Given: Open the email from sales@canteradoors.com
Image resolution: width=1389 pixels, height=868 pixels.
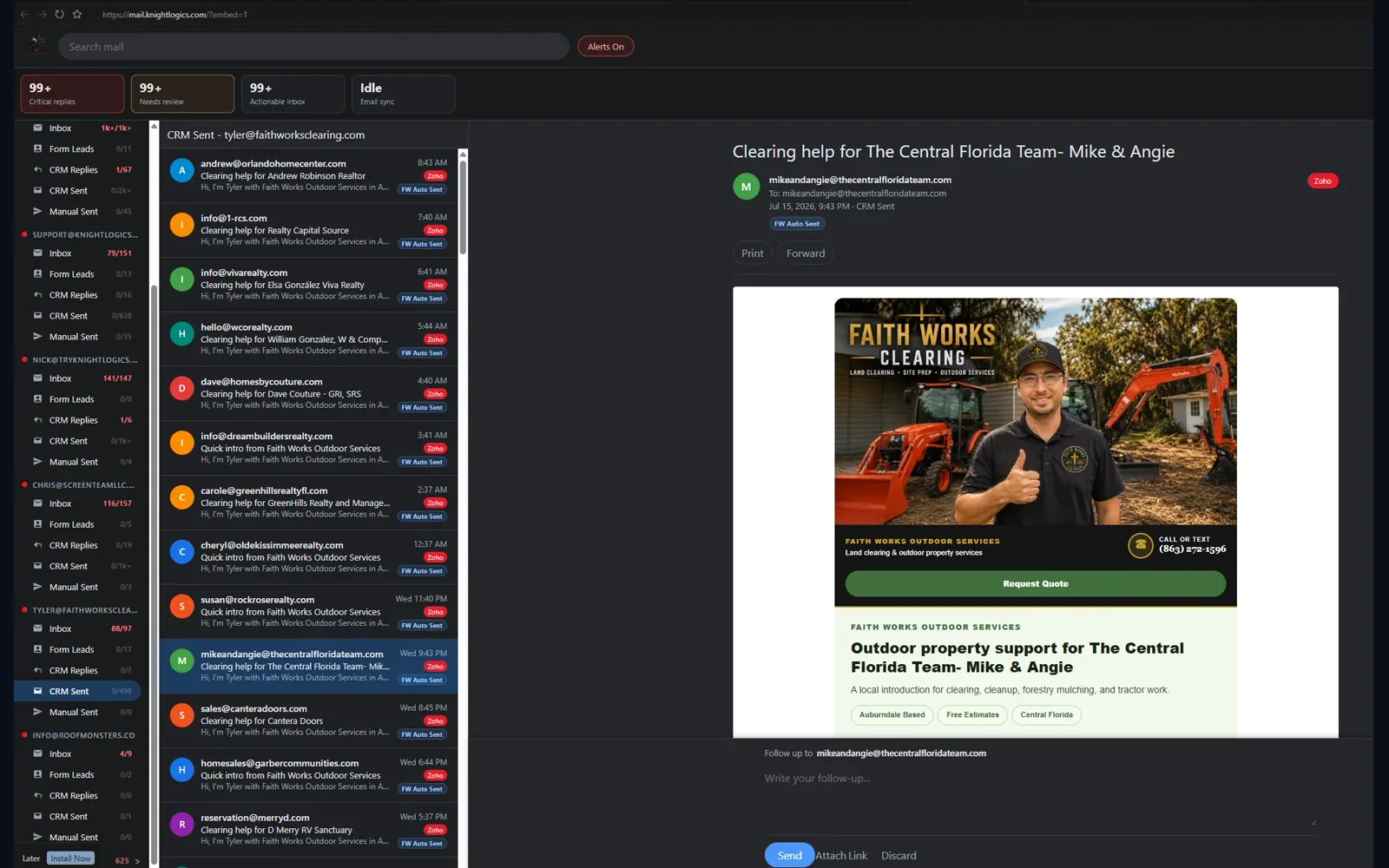Looking at the screenshot, I should coord(308,720).
